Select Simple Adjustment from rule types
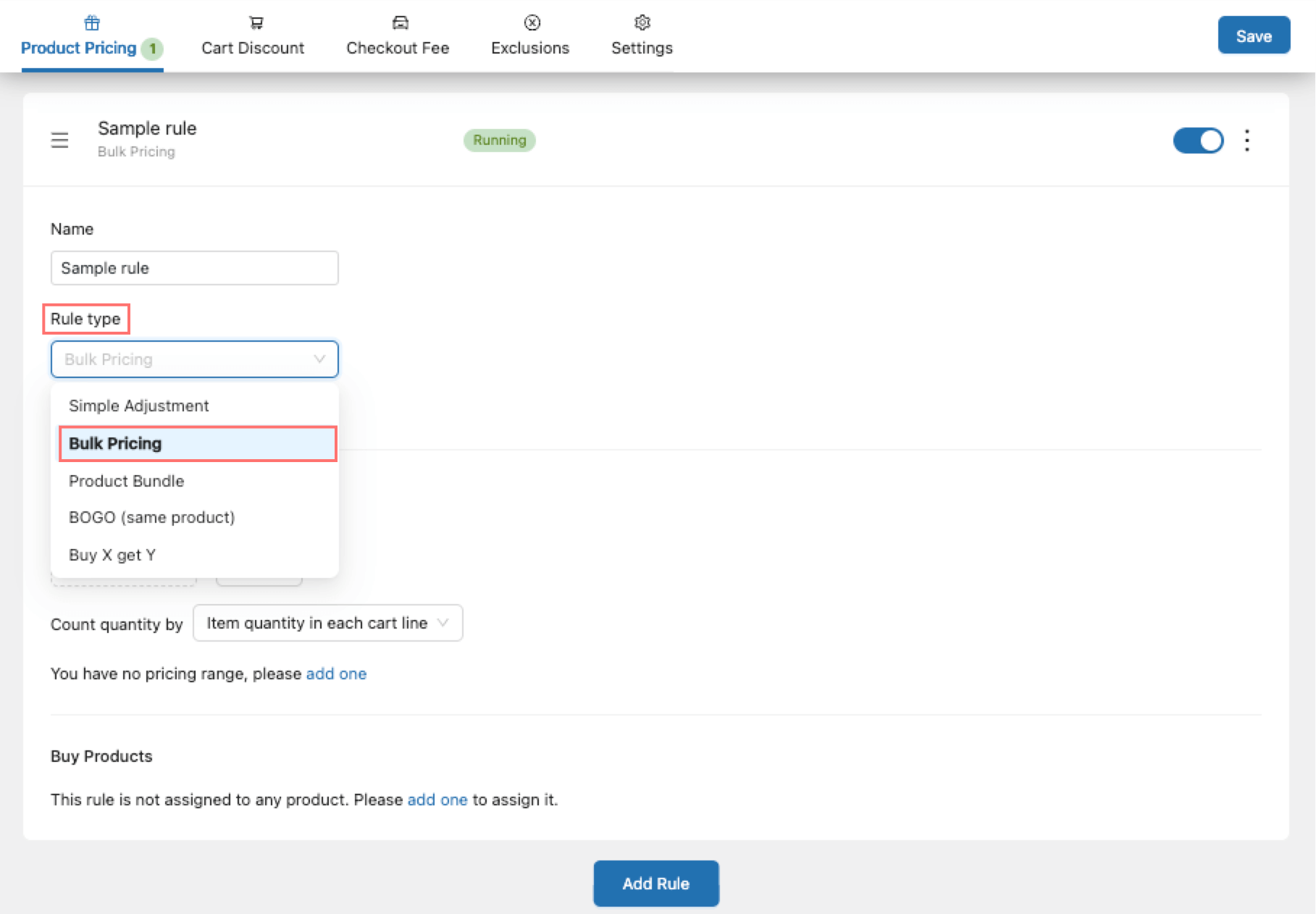The width and height of the screenshot is (1316, 914). [x=139, y=406]
